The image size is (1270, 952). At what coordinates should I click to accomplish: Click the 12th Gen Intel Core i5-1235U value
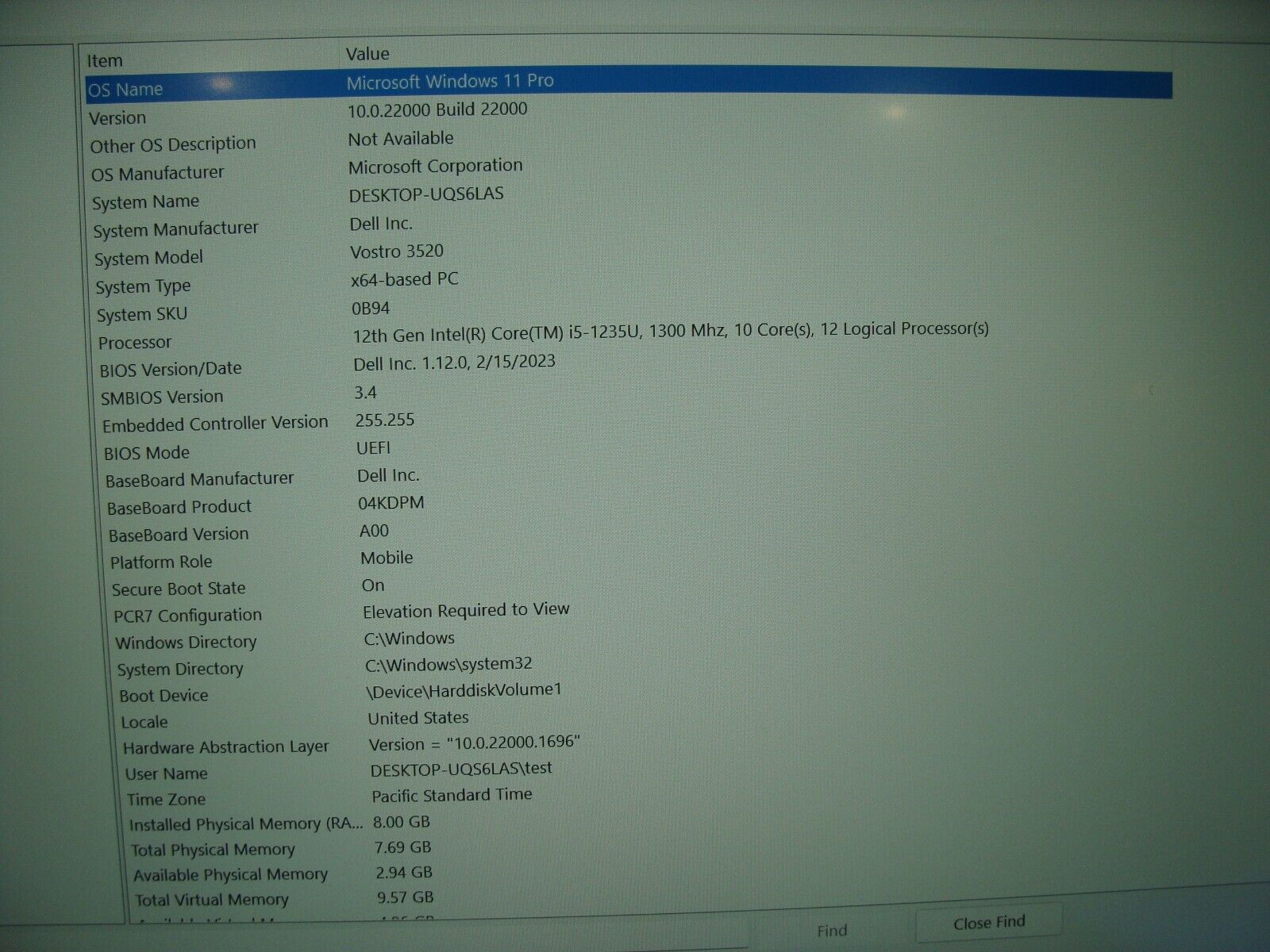click(671, 332)
